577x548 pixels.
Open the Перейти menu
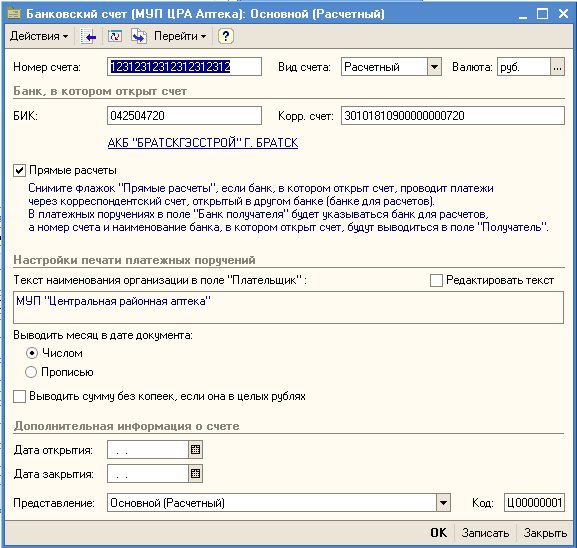[180, 36]
